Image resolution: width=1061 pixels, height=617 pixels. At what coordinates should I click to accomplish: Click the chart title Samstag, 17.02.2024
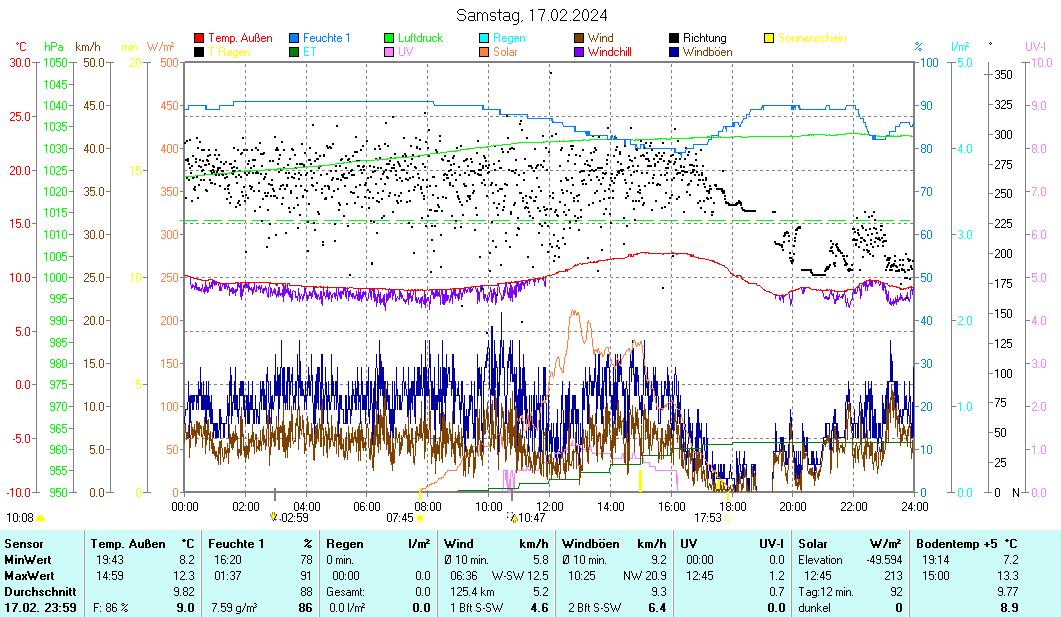[531, 15]
